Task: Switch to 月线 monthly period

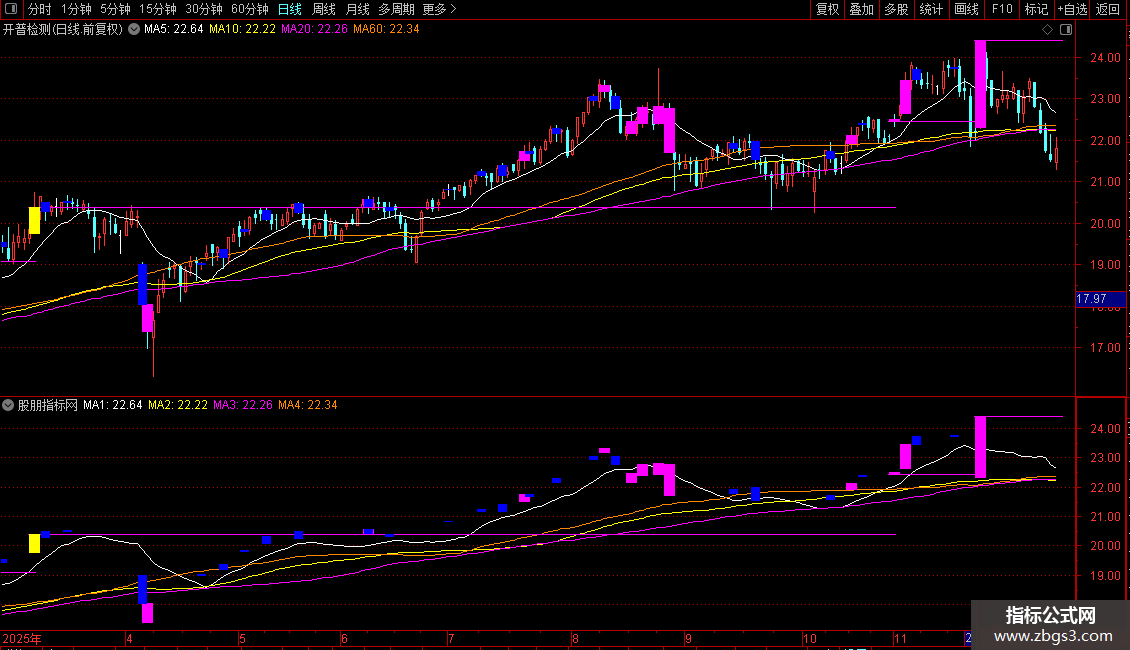Action: pyautogui.click(x=357, y=9)
